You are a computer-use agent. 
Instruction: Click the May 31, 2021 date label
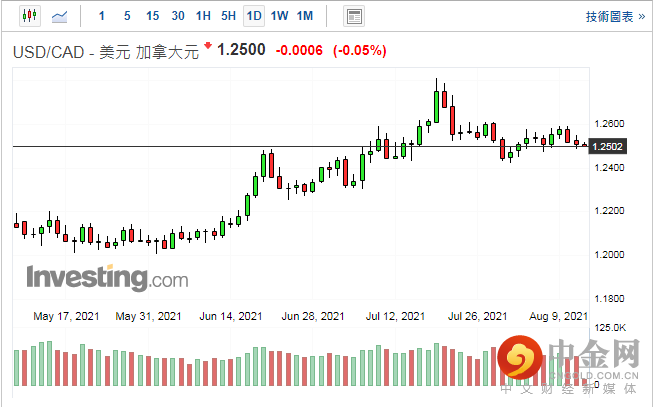click(148, 317)
